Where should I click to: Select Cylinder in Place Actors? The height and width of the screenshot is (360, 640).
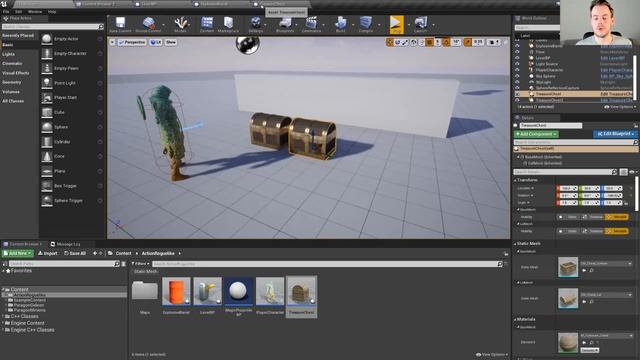click(72, 142)
